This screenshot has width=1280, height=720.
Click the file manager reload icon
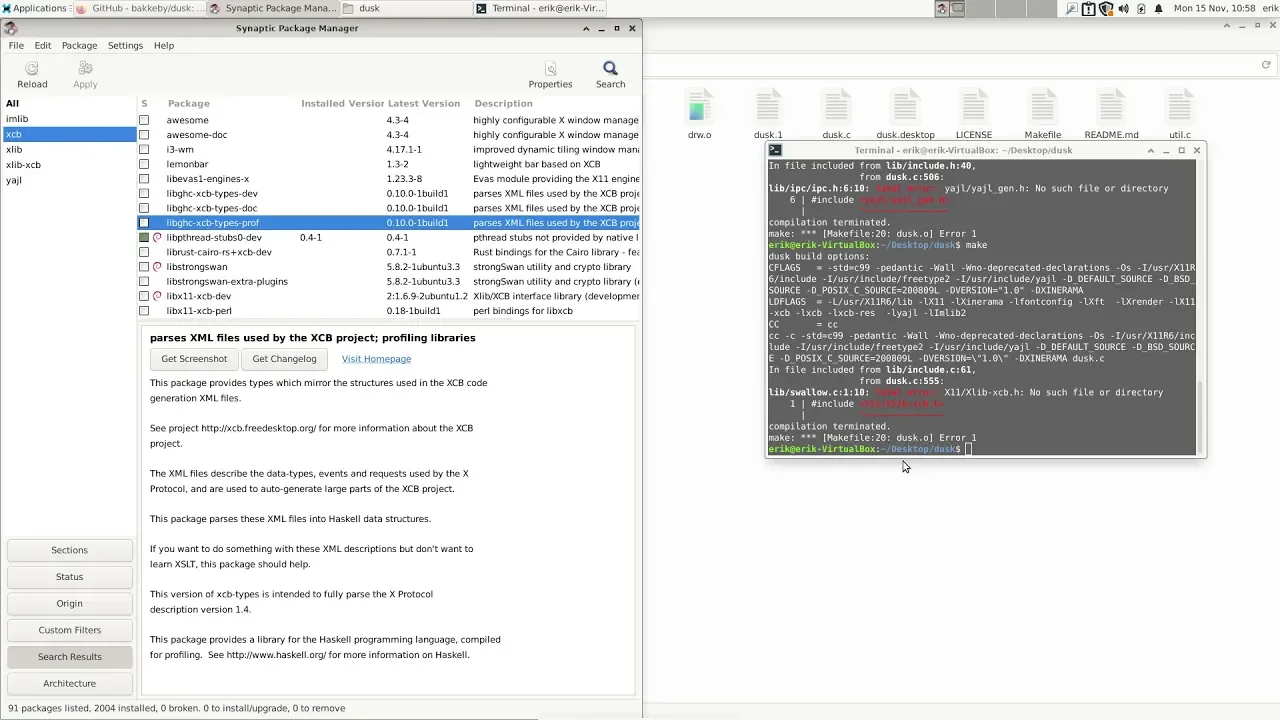[x=1265, y=65]
